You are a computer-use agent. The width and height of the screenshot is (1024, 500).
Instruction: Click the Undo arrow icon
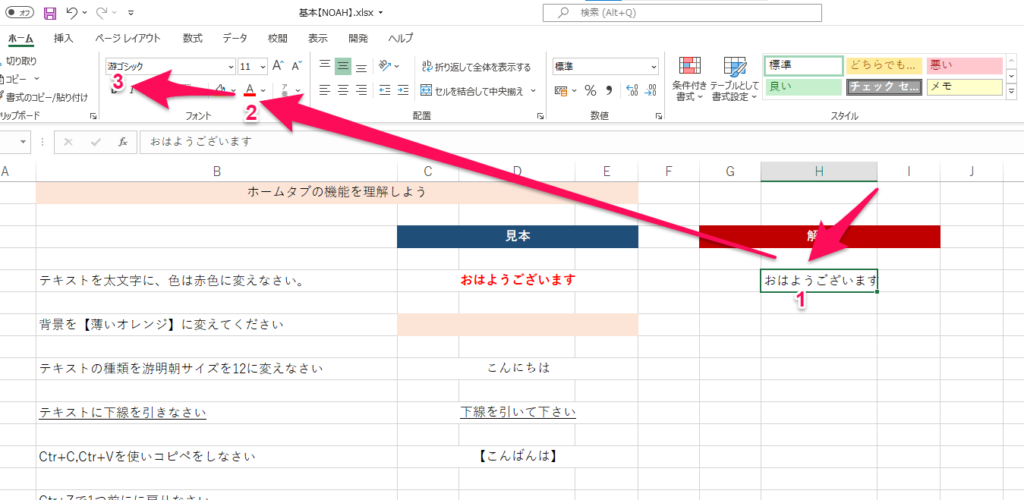point(71,14)
